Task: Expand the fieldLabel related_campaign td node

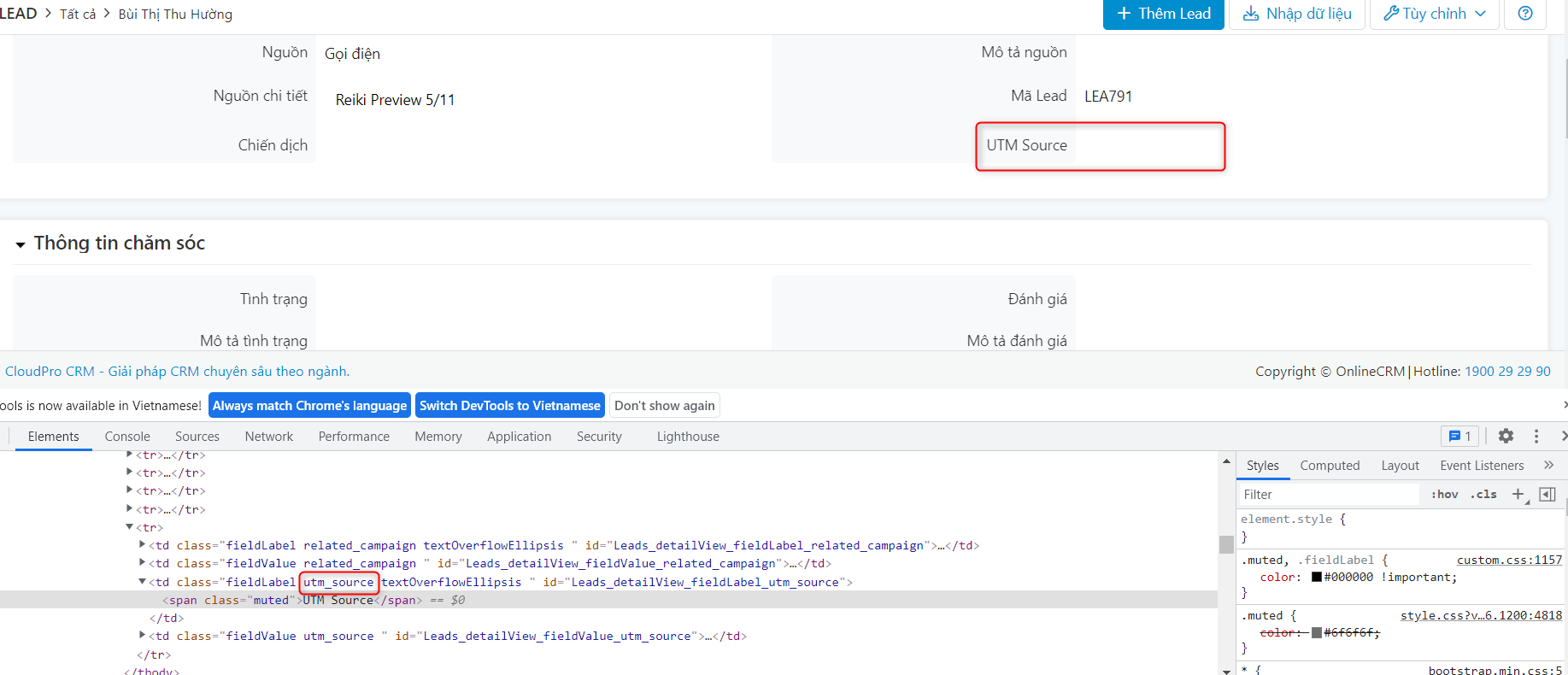Action: click(x=143, y=544)
